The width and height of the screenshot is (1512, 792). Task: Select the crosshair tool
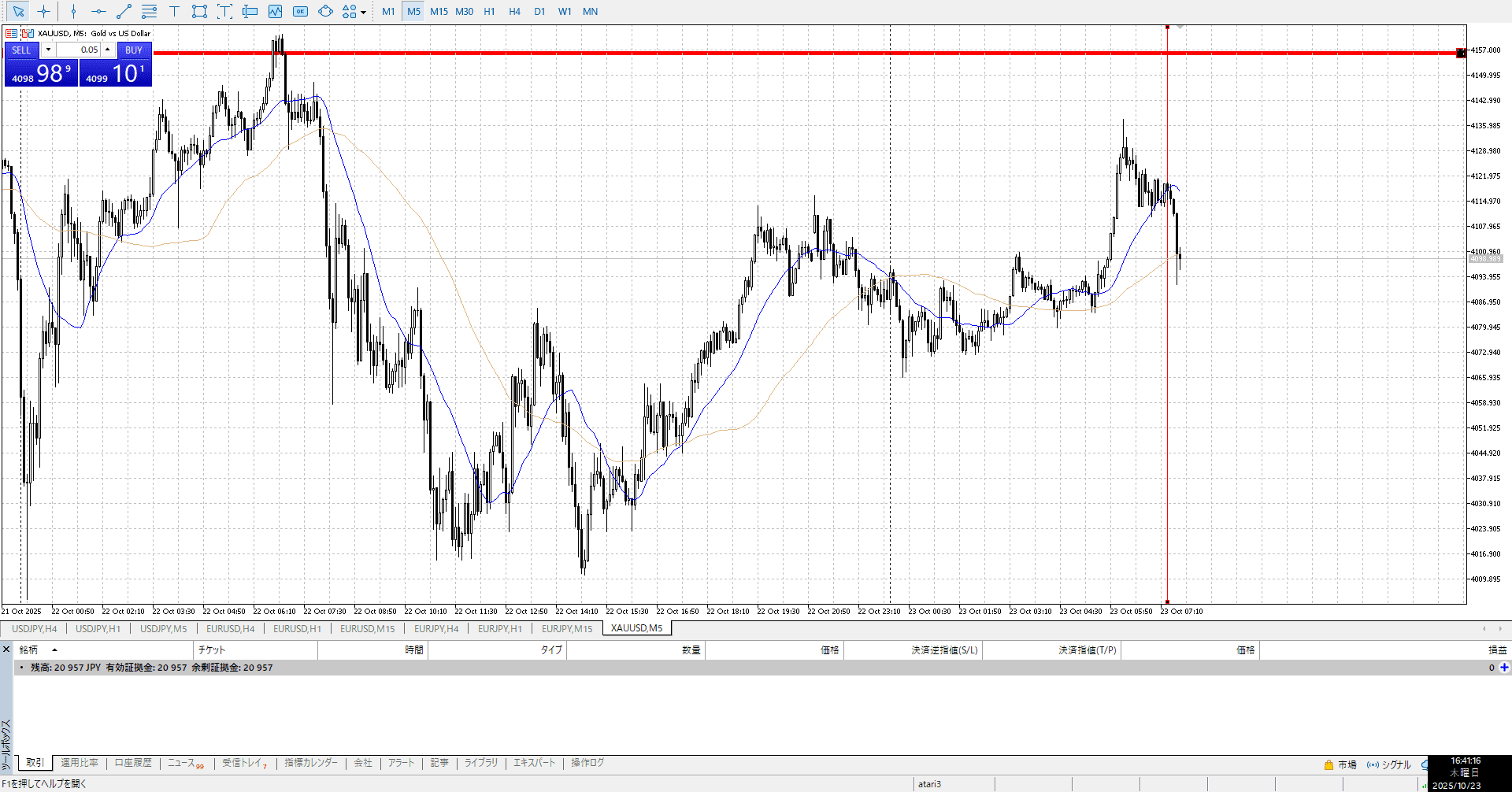(44, 11)
